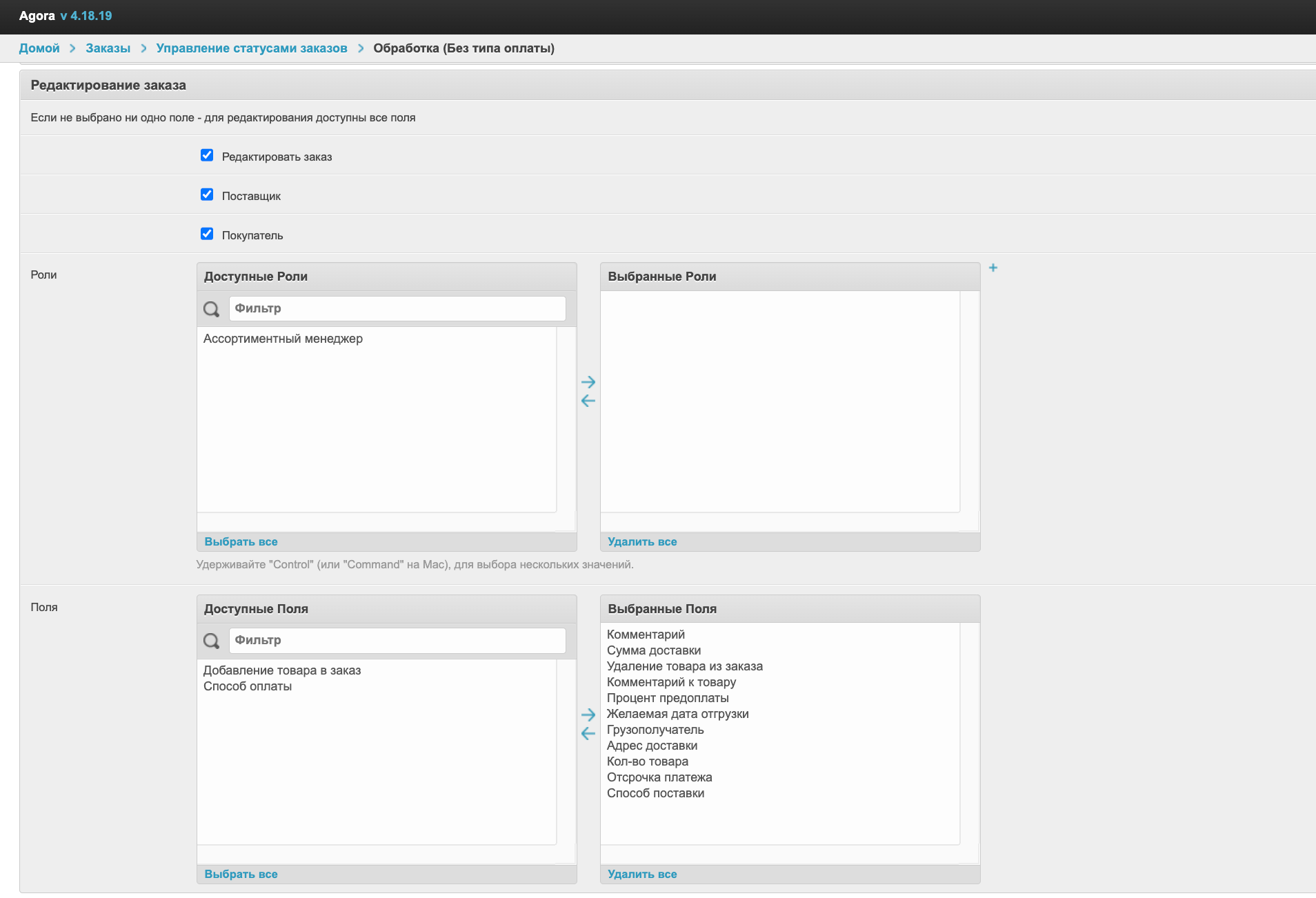The width and height of the screenshot is (1316, 898).
Task: Select Способ оплаты in available fields
Action: coord(248,686)
